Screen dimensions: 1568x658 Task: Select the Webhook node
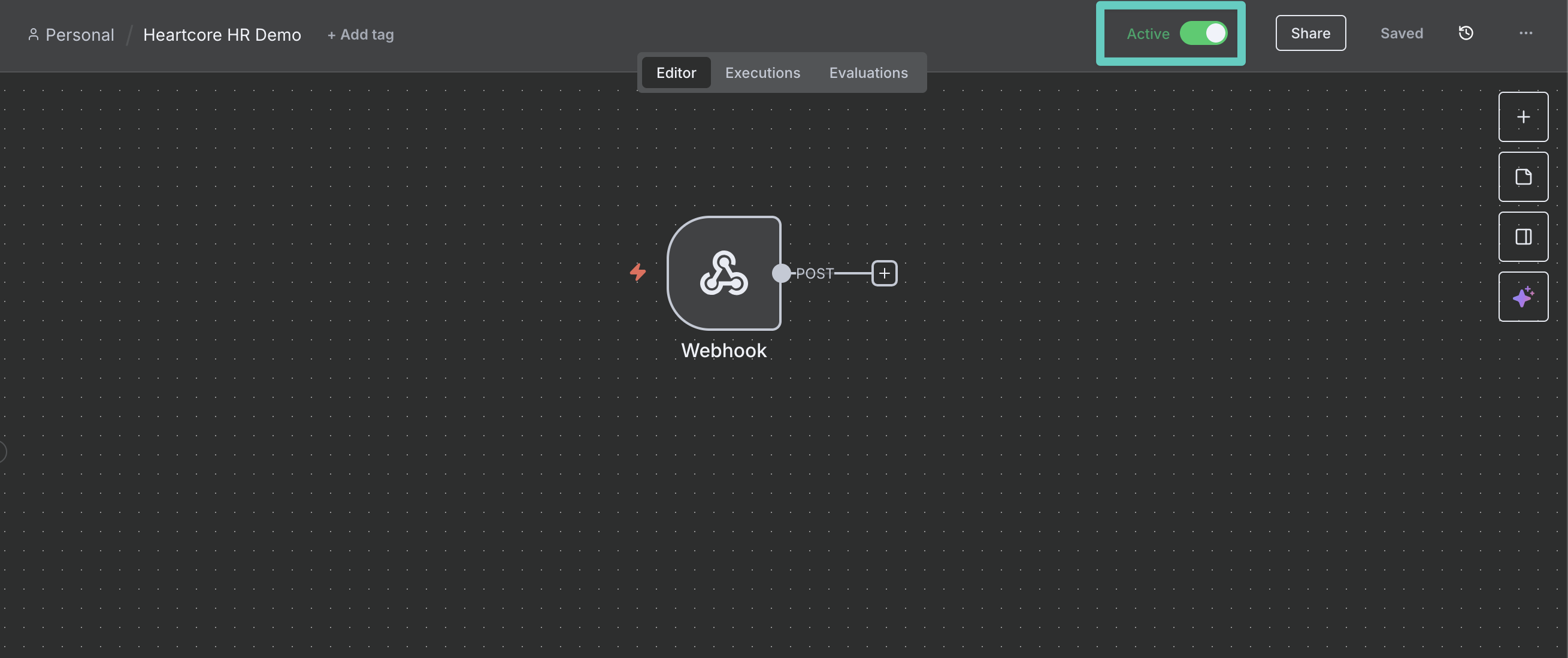click(723, 273)
